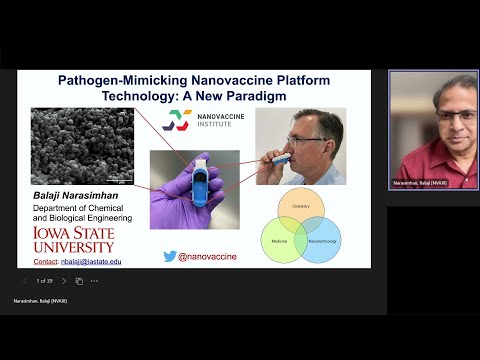Select the presenter's video thumbnail
480x360 pixels.
[x=434, y=130]
